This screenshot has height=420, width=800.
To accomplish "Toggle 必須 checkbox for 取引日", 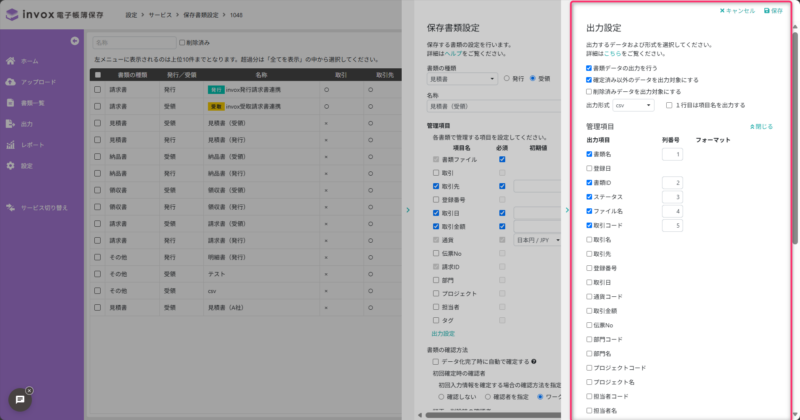I will pyautogui.click(x=502, y=213).
